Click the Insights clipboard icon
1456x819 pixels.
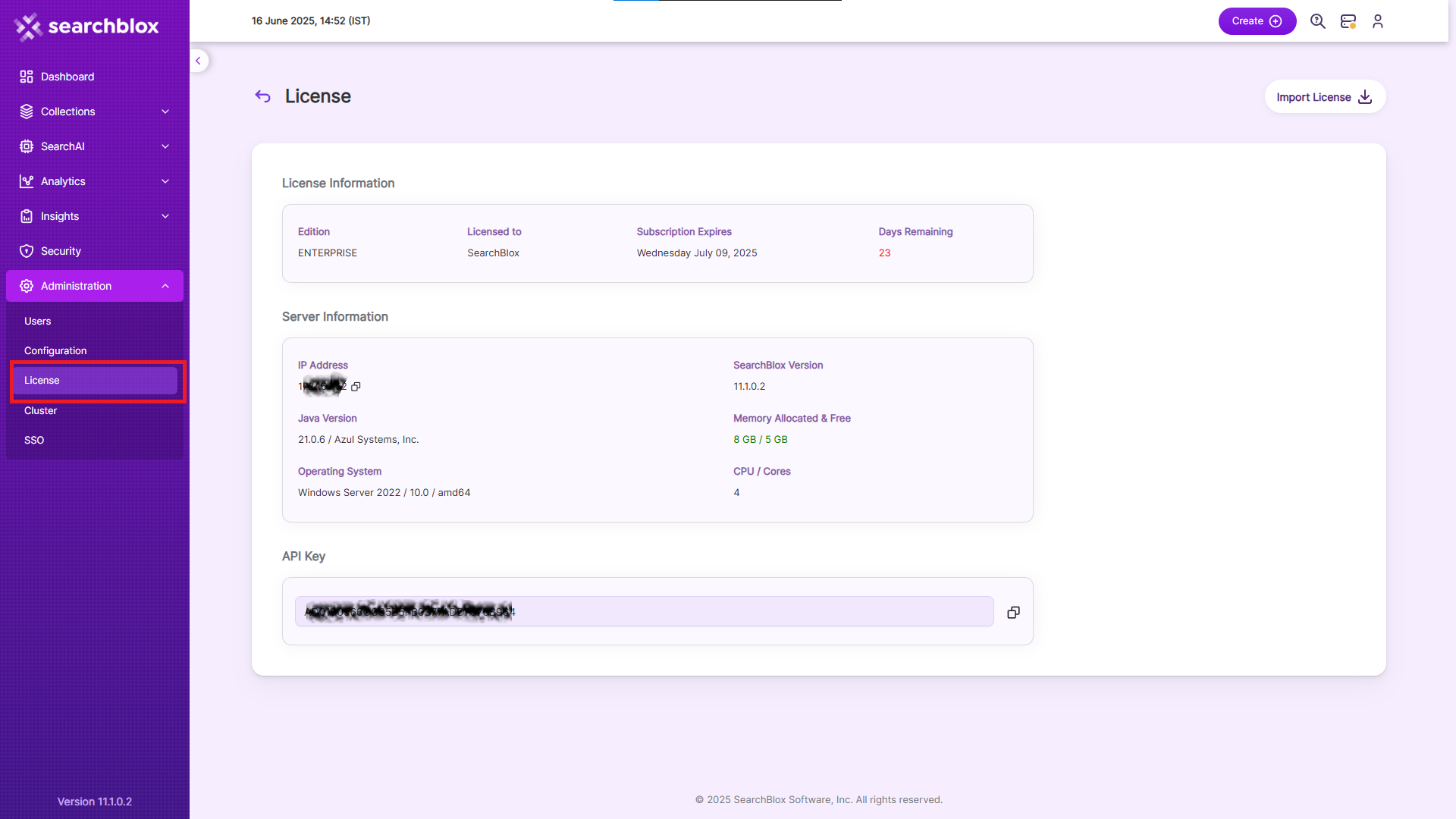(27, 216)
